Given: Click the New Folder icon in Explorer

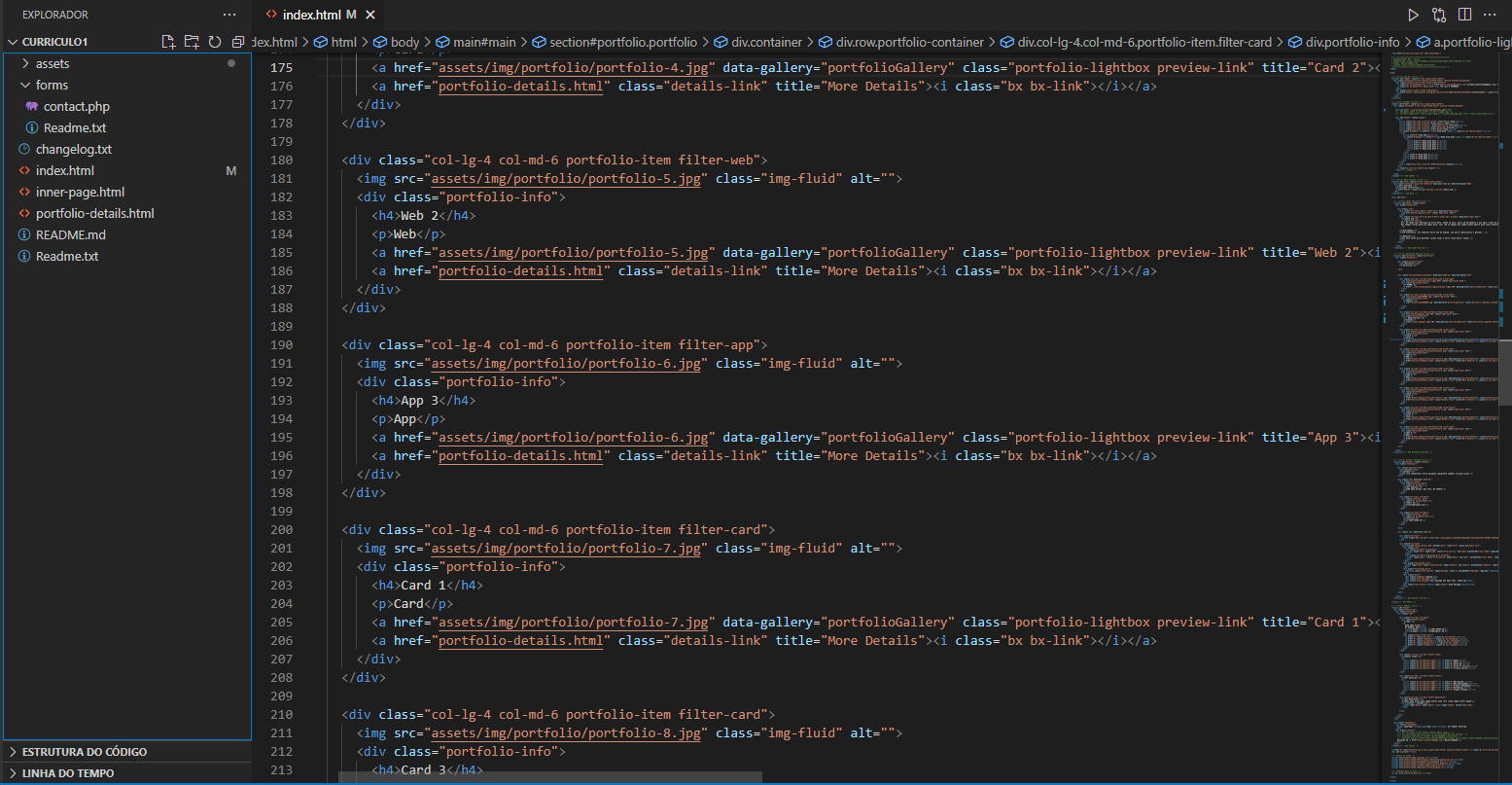Looking at the screenshot, I should point(192,42).
